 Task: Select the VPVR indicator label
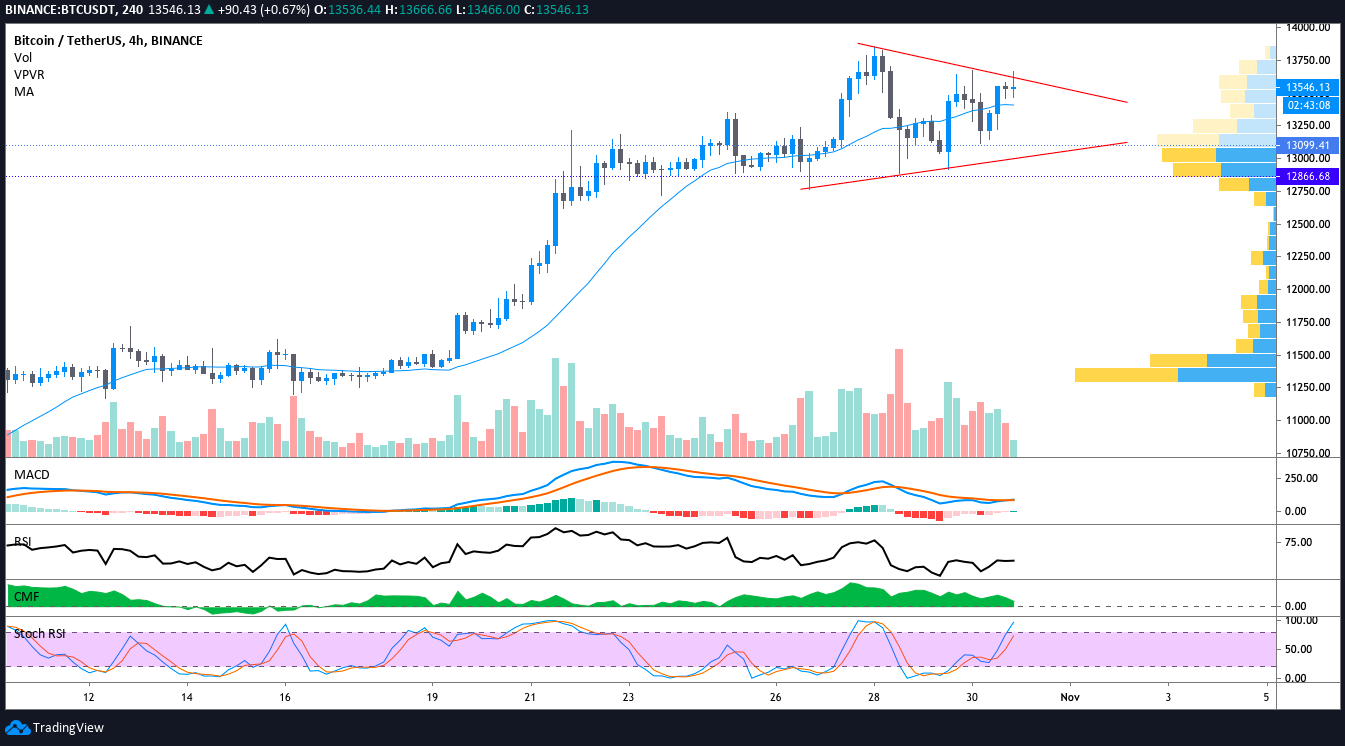pos(29,75)
